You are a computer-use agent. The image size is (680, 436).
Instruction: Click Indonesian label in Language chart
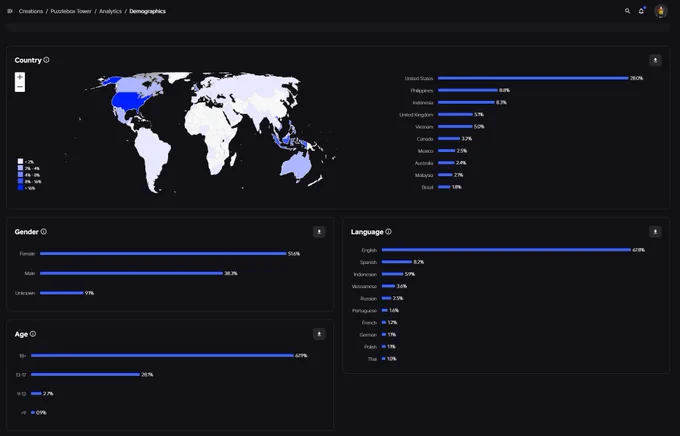(365, 275)
